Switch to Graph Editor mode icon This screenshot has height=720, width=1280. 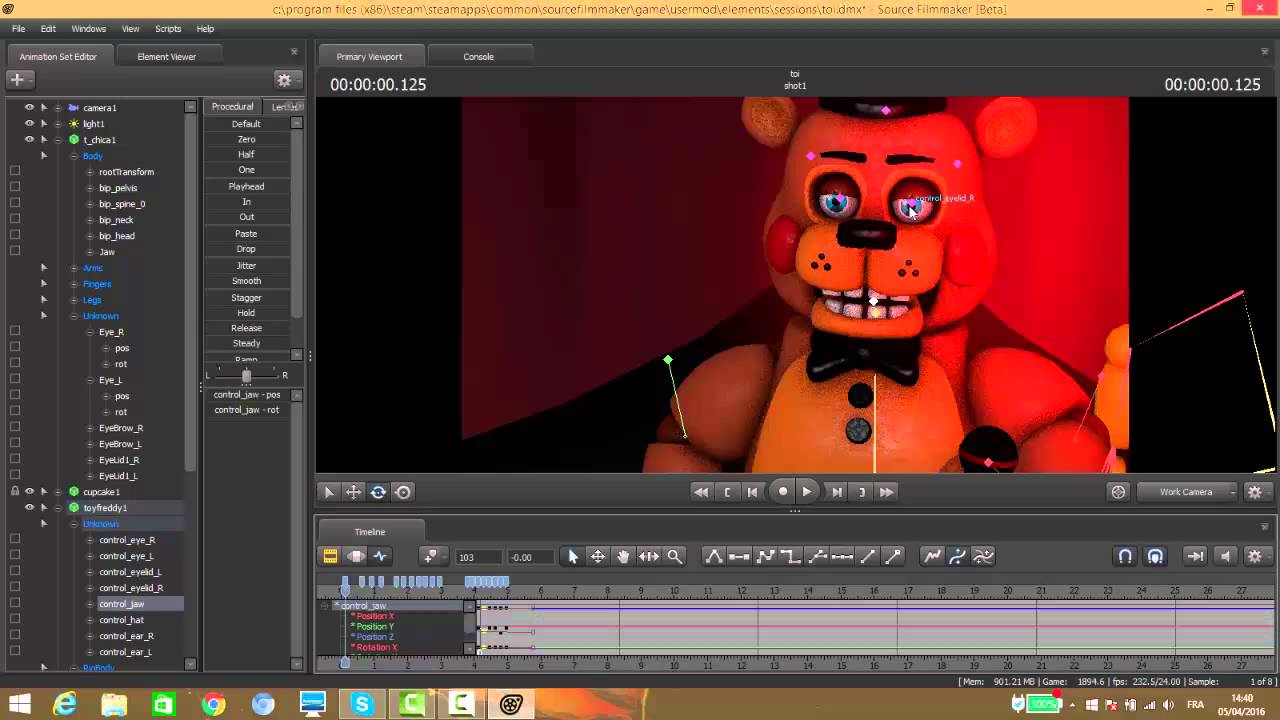click(x=380, y=557)
